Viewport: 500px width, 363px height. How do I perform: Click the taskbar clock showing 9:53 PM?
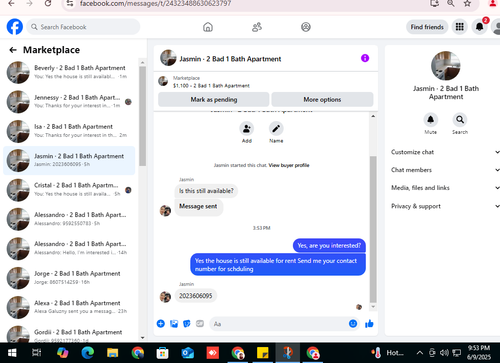coord(479,353)
